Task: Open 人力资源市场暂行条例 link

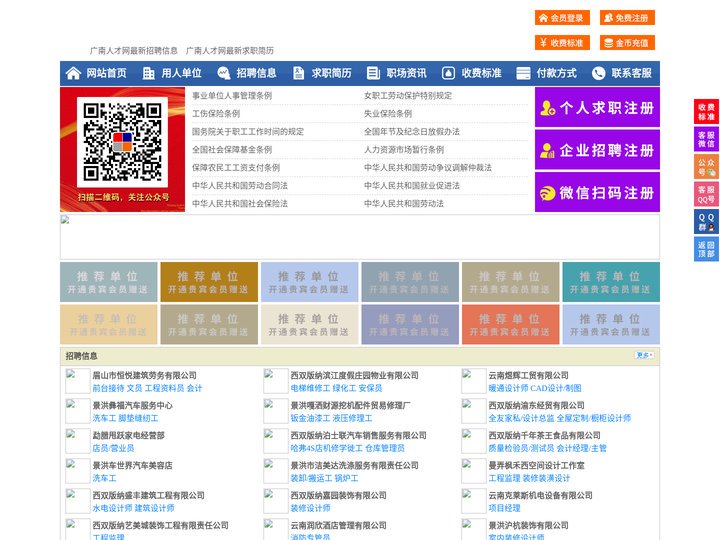Action: pyautogui.click(x=404, y=149)
